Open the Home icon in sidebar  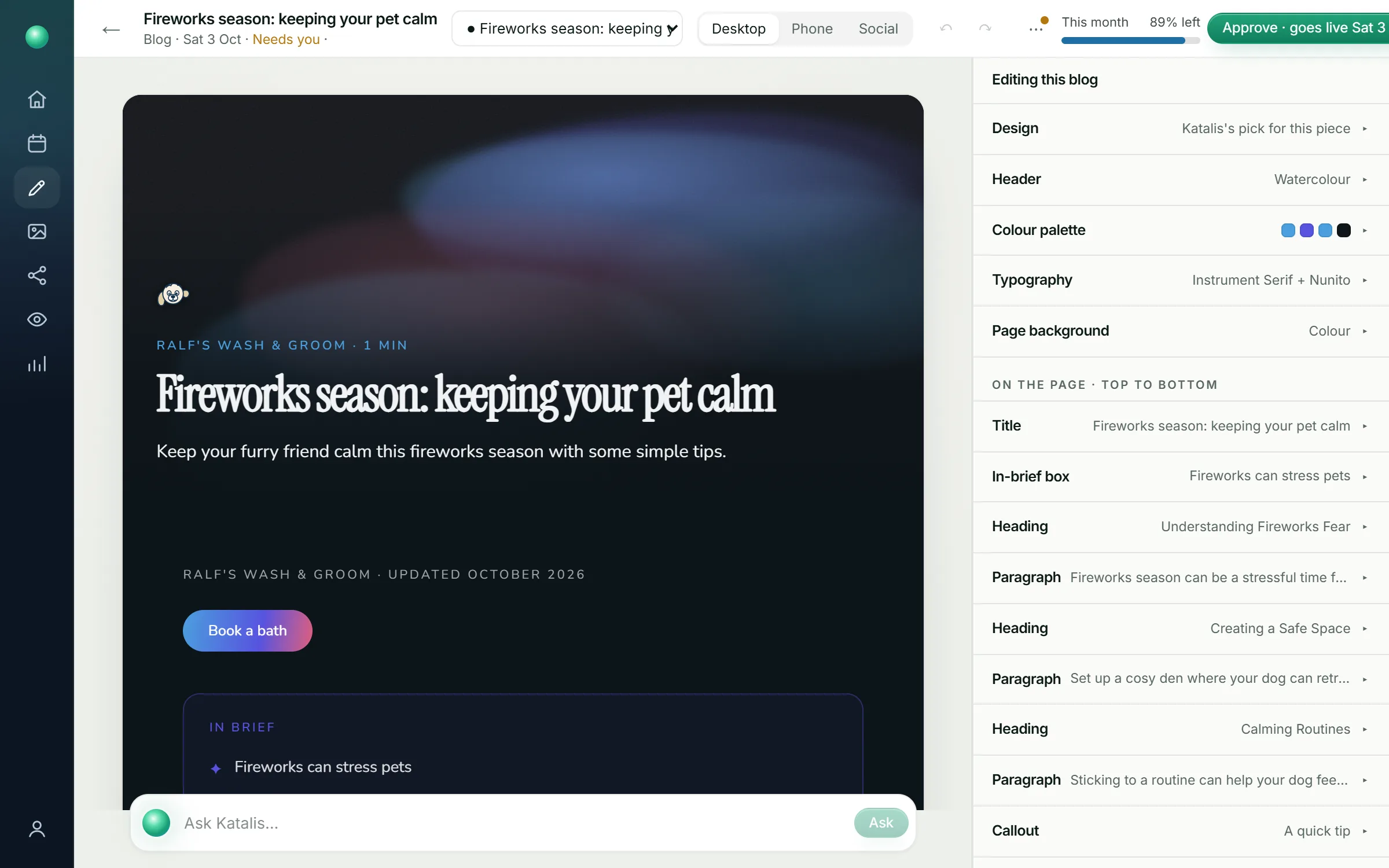point(37,100)
